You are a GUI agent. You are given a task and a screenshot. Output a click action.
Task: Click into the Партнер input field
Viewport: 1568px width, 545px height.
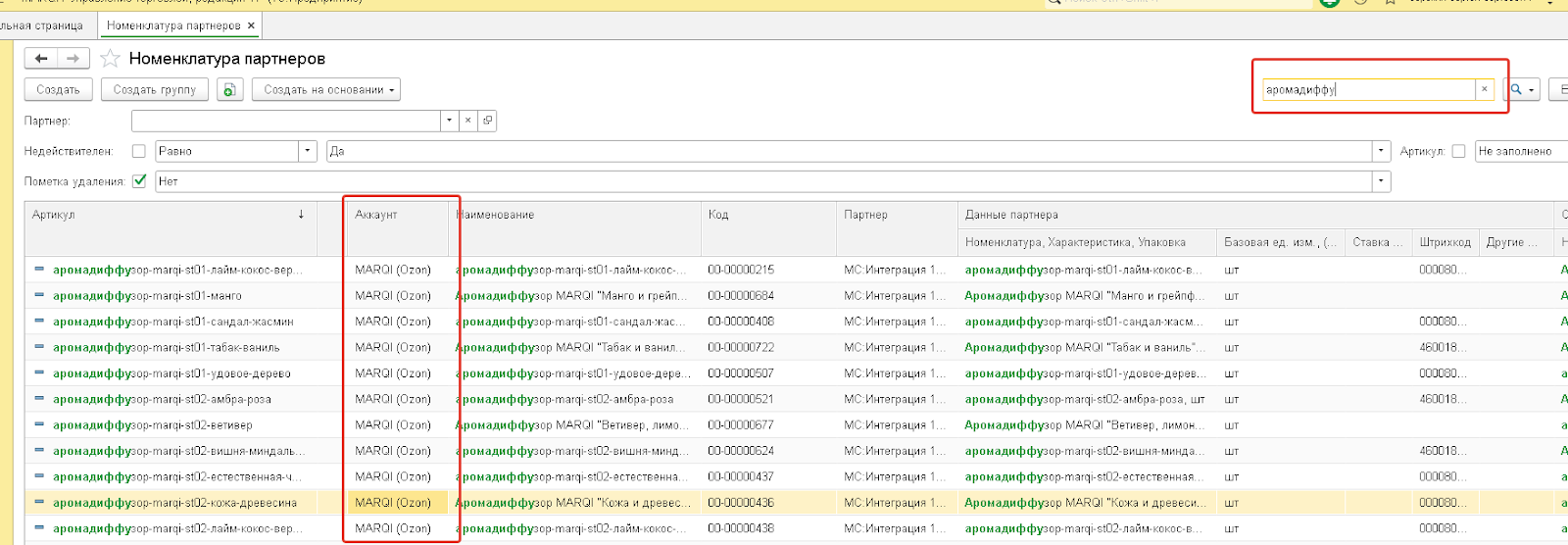coord(285,121)
